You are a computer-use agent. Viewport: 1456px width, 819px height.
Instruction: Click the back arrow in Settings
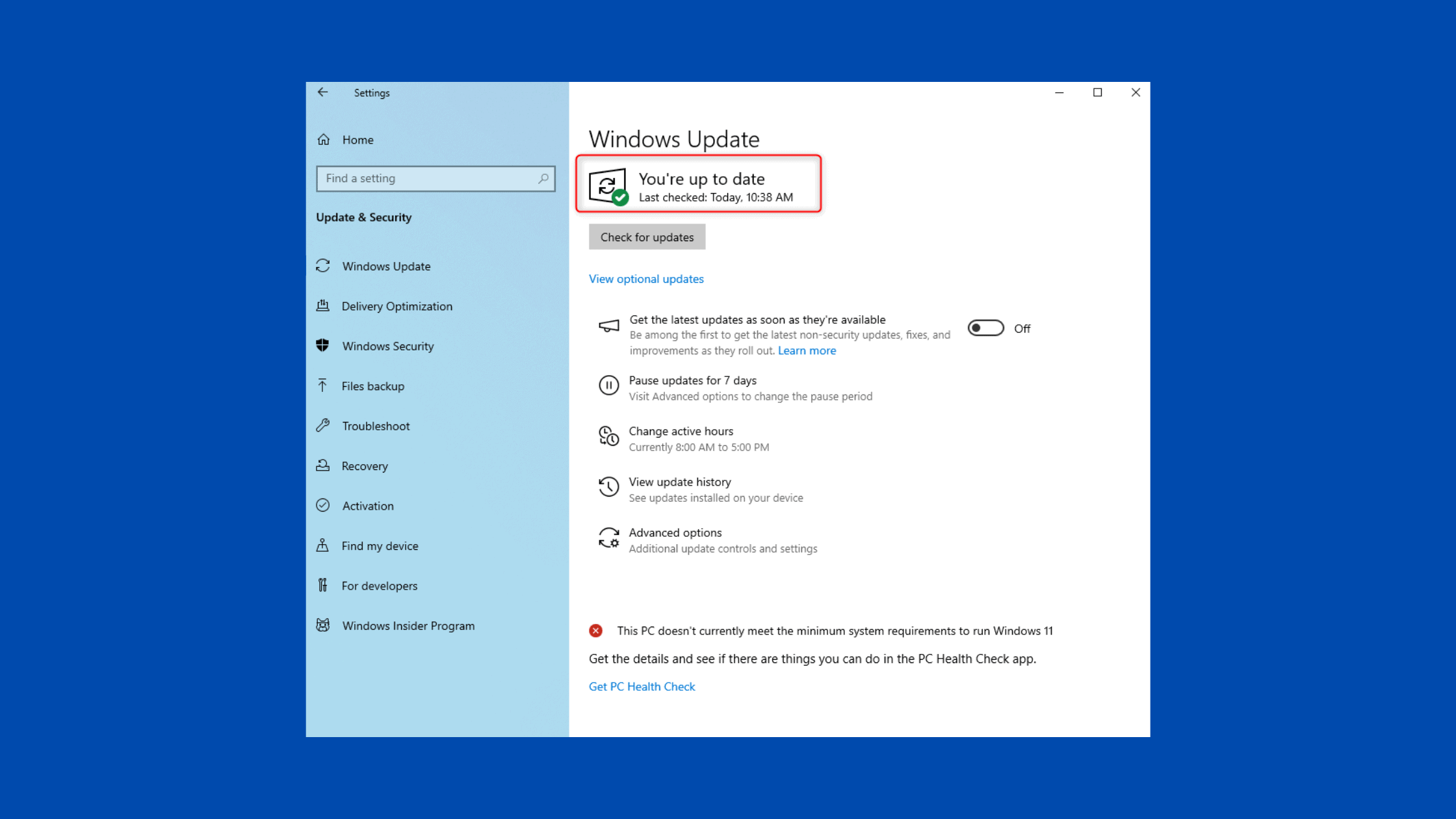coord(323,92)
